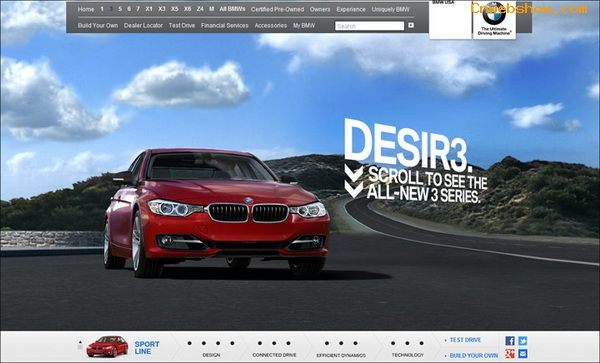The height and width of the screenshot is (363, 600).
Task: Share by email envelope icon
Action: 522,353
